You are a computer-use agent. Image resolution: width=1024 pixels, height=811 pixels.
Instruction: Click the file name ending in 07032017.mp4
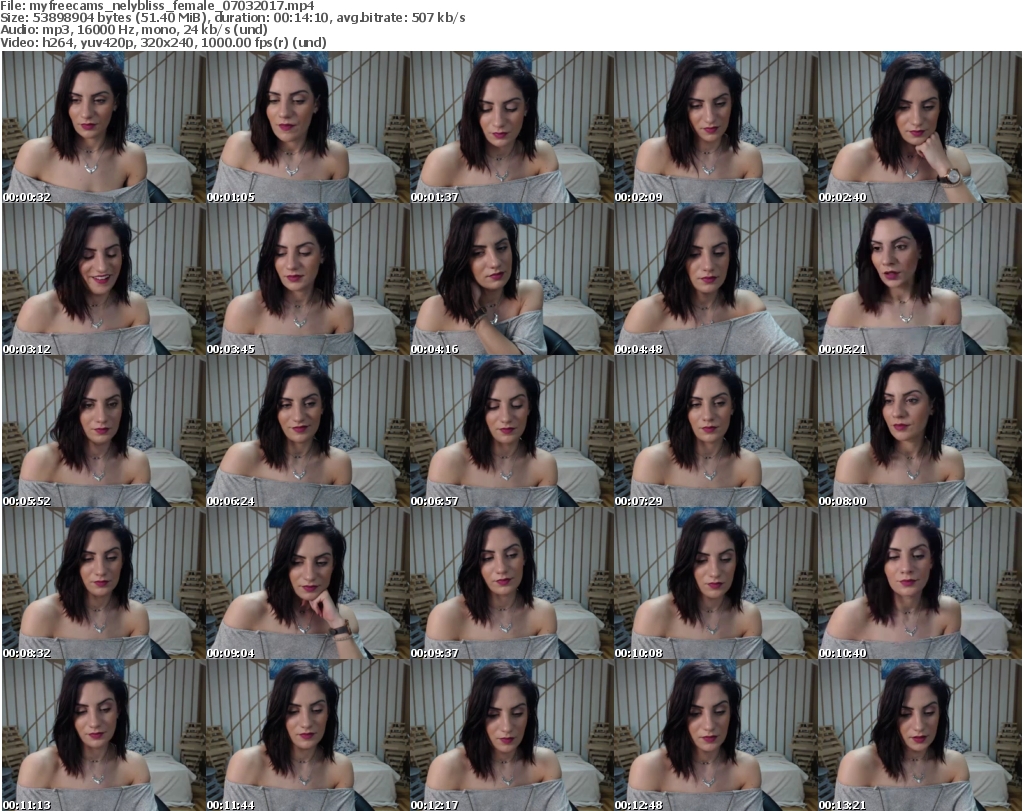[172, 6]
